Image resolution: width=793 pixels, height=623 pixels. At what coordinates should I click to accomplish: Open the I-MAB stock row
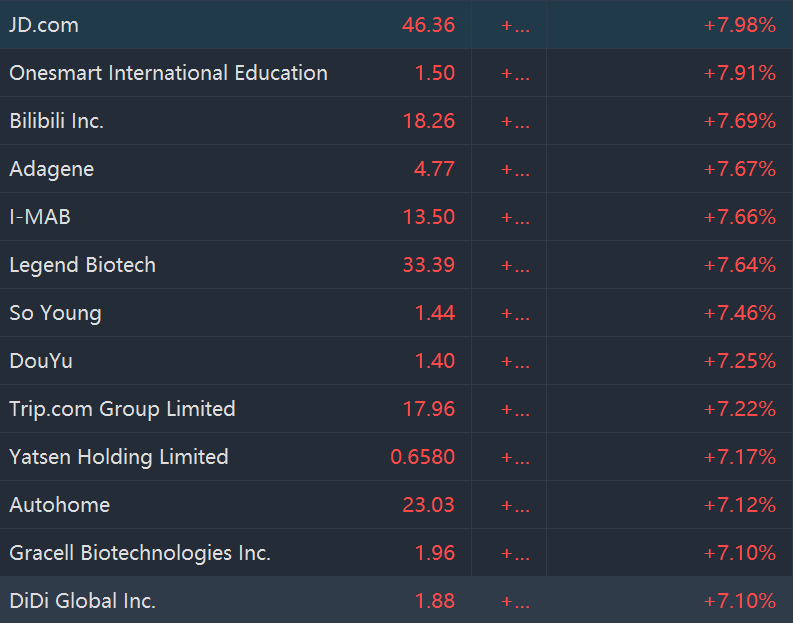pyautogui.click(x=40, y=217)
